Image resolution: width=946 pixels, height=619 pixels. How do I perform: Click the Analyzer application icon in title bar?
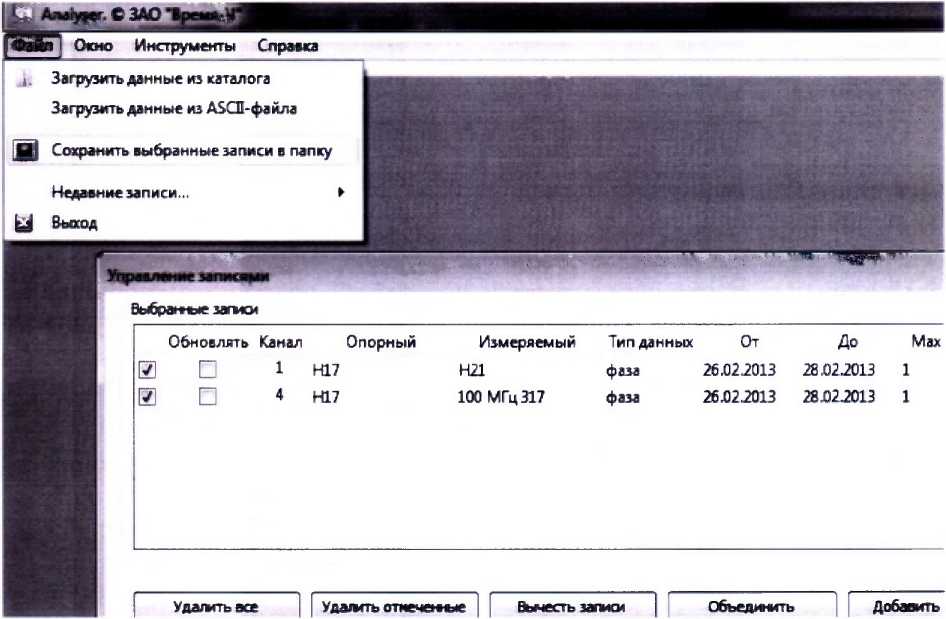click(23, 13)
